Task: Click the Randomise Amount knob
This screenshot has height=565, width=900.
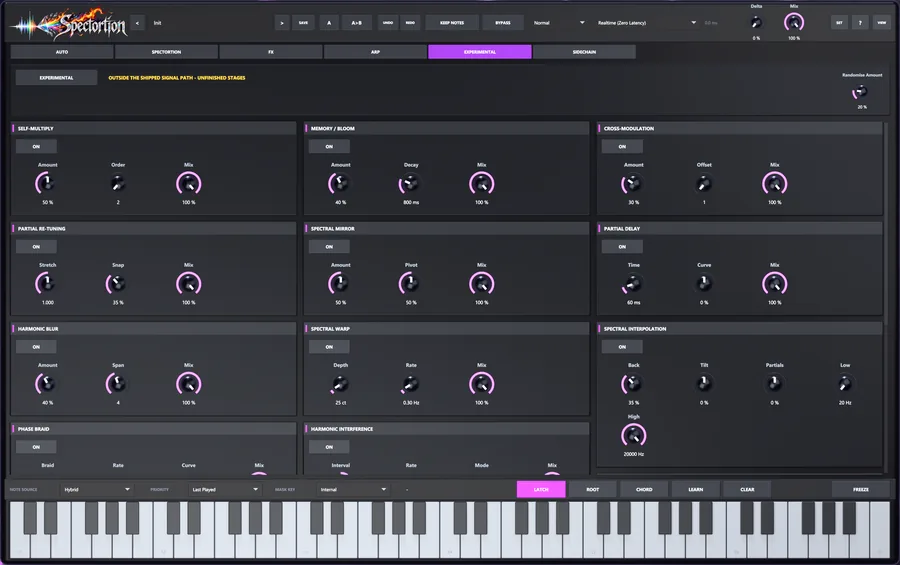Action: coord(860,92)
